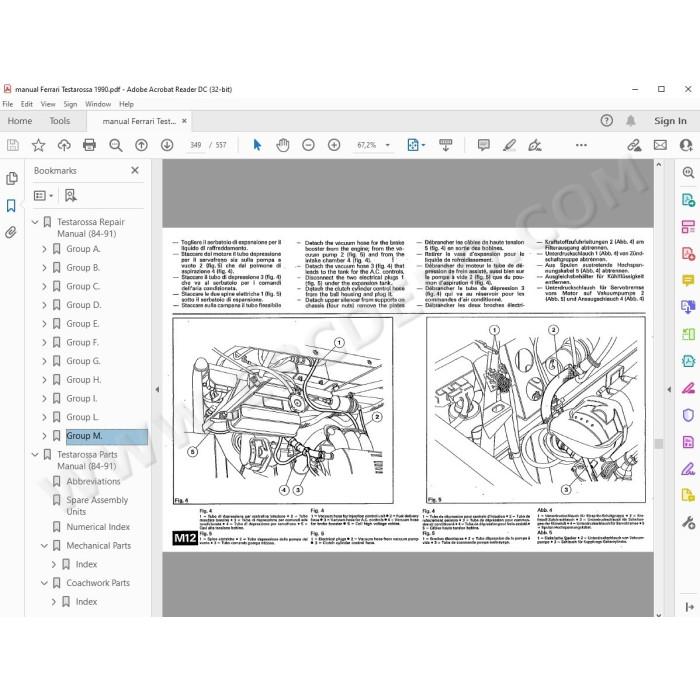Open the Attachments paperclip panel
The image size is (700, 700).
click(11, 232)
